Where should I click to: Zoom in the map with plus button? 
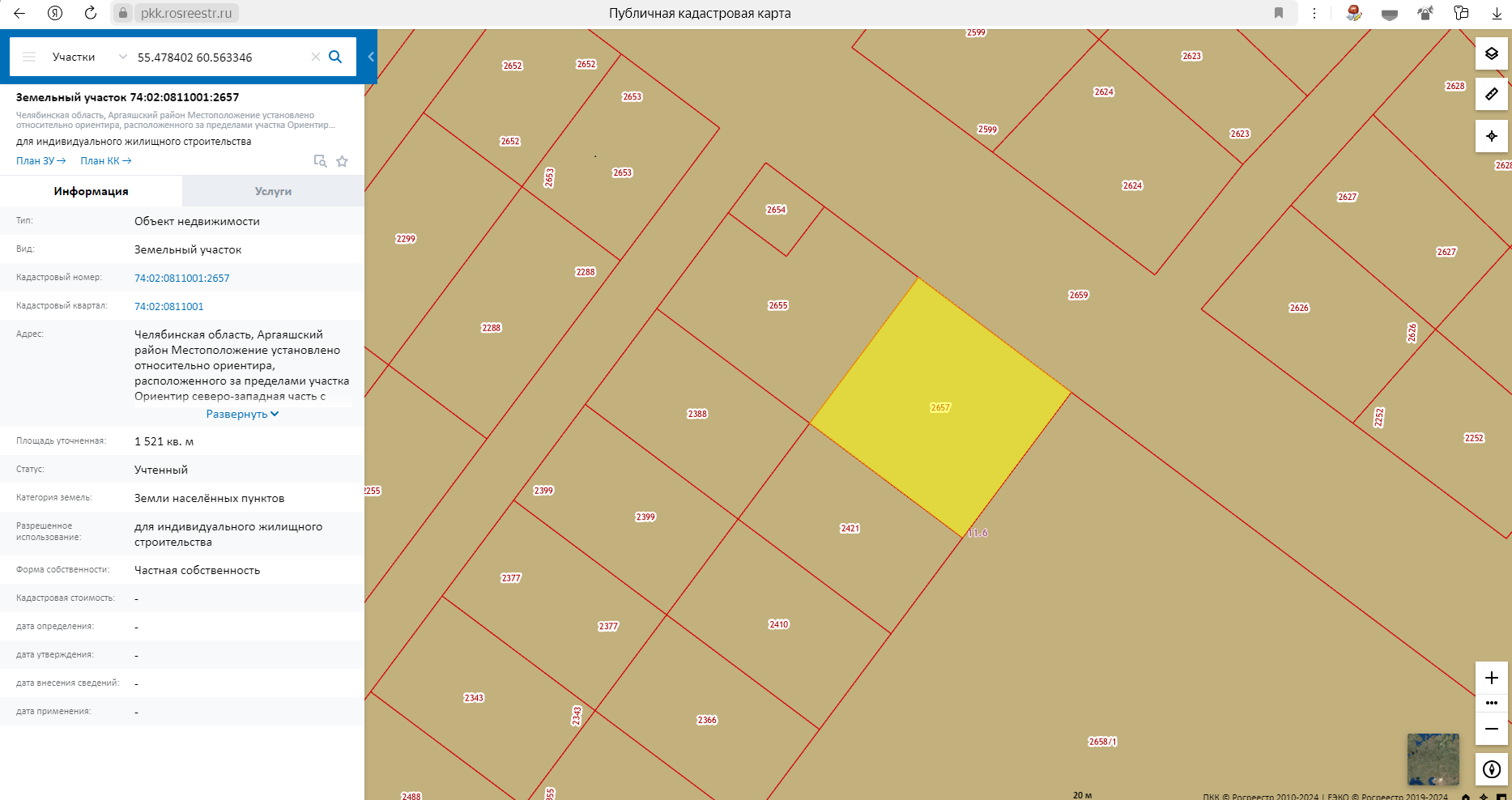tap(1491, 678)
